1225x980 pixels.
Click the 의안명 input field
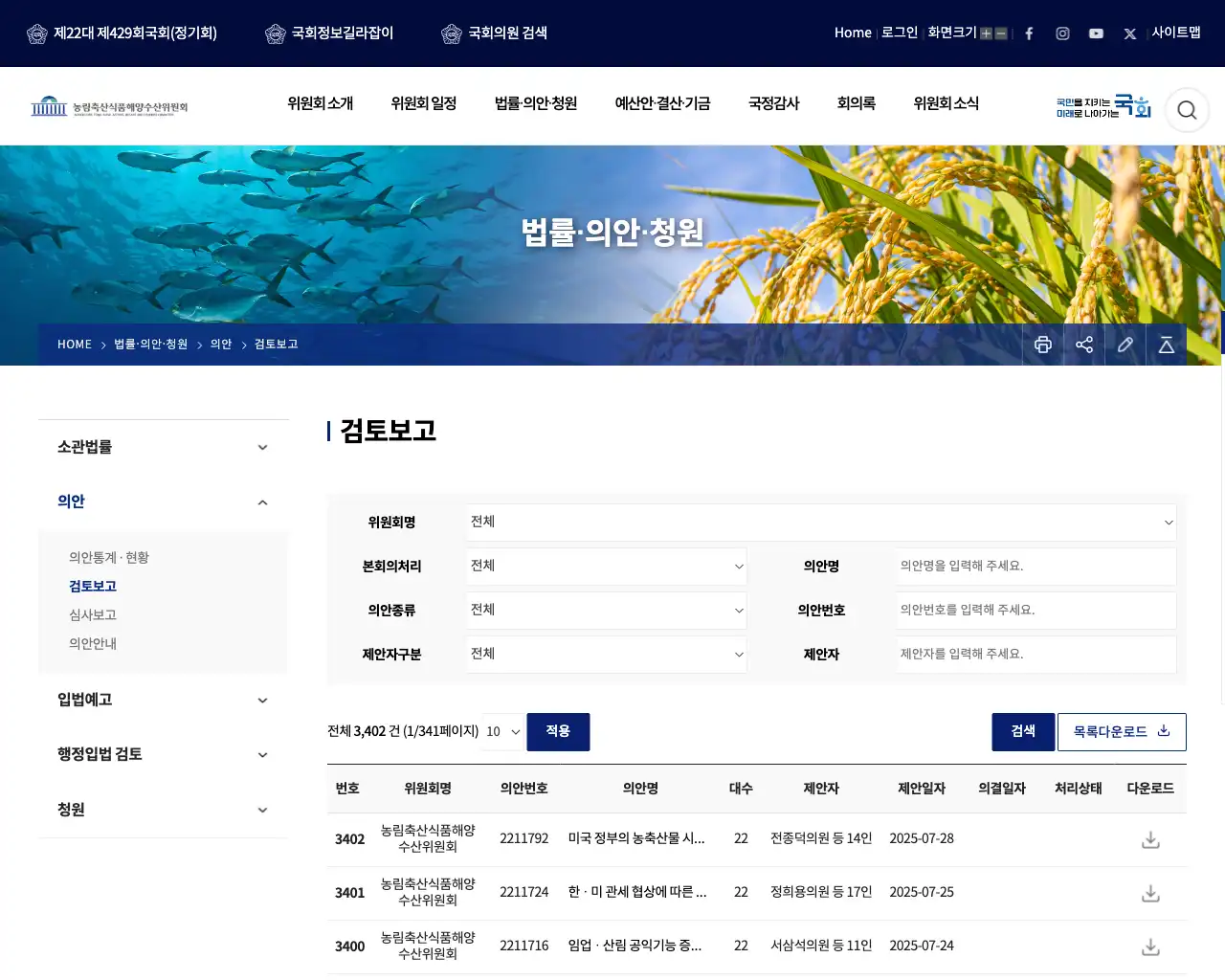(x=1036, y=567)
